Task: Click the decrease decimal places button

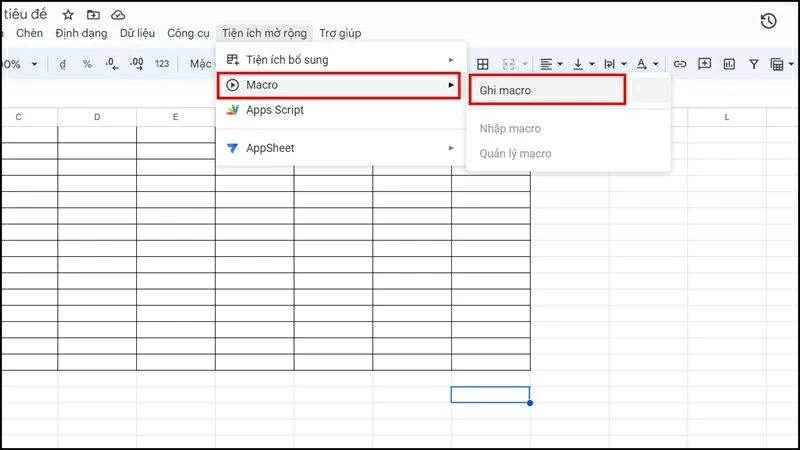Action: click(111, 64)
